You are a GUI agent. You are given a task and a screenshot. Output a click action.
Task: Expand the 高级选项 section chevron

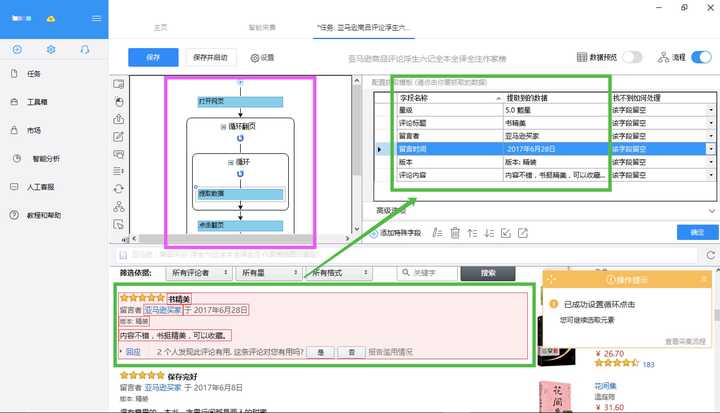tap(712, 211)
